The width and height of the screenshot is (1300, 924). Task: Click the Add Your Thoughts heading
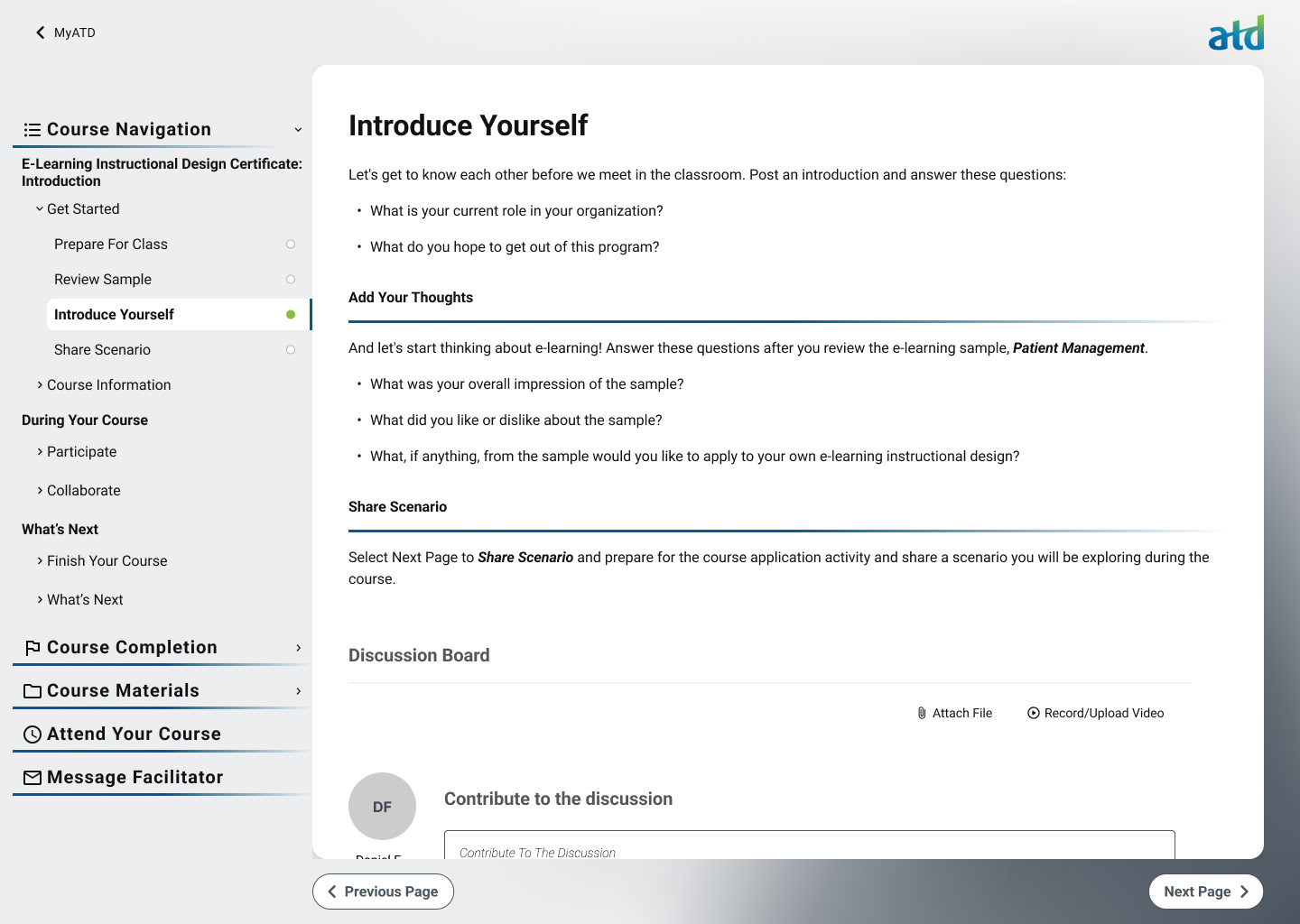[x=411, y=298]
